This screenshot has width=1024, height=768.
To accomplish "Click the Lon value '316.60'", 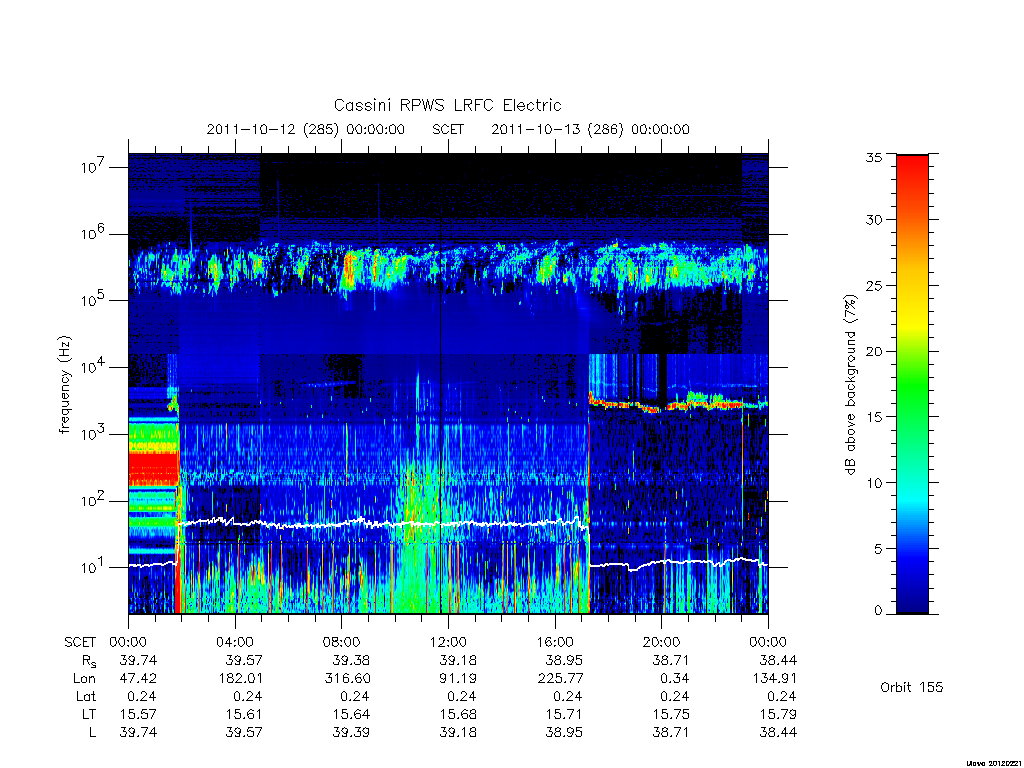I will (x=347, y=679).
